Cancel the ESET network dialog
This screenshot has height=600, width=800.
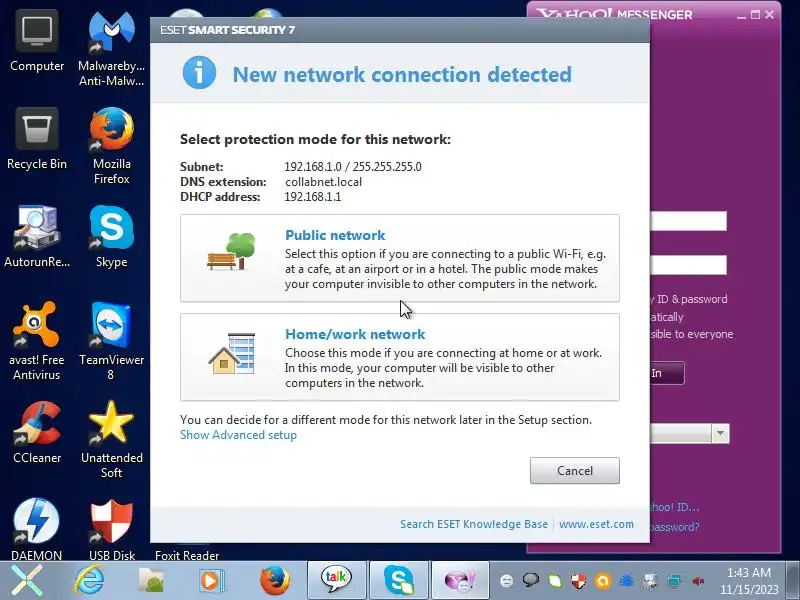coord(574,470)
